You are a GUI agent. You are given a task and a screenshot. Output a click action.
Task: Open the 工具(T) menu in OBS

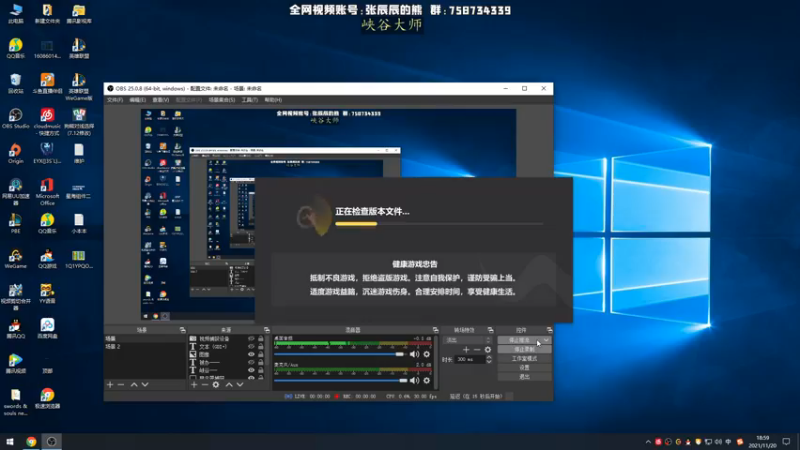(x=249, y=100)
